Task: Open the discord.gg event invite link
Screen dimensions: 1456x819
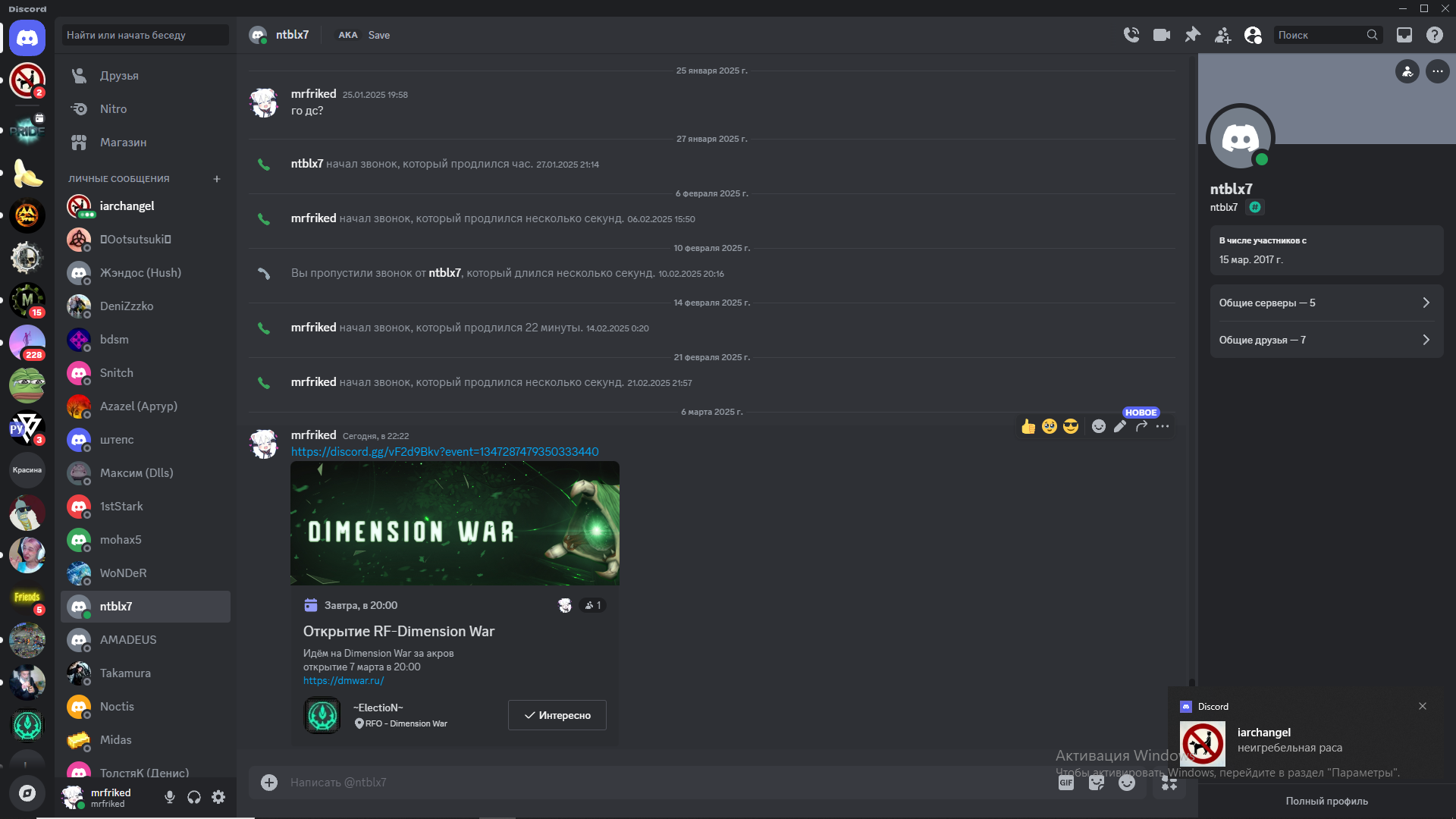Action: [x=445, y=452]
